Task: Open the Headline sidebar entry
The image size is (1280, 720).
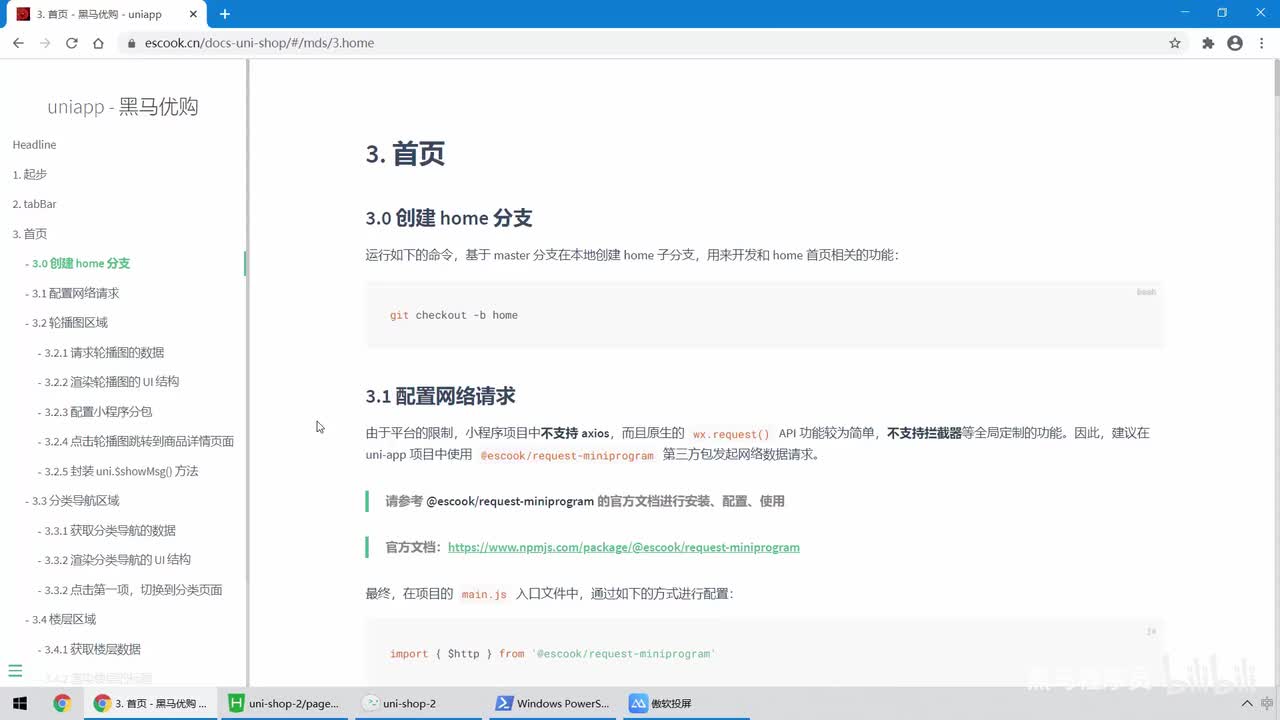Action: coord(34,145)
